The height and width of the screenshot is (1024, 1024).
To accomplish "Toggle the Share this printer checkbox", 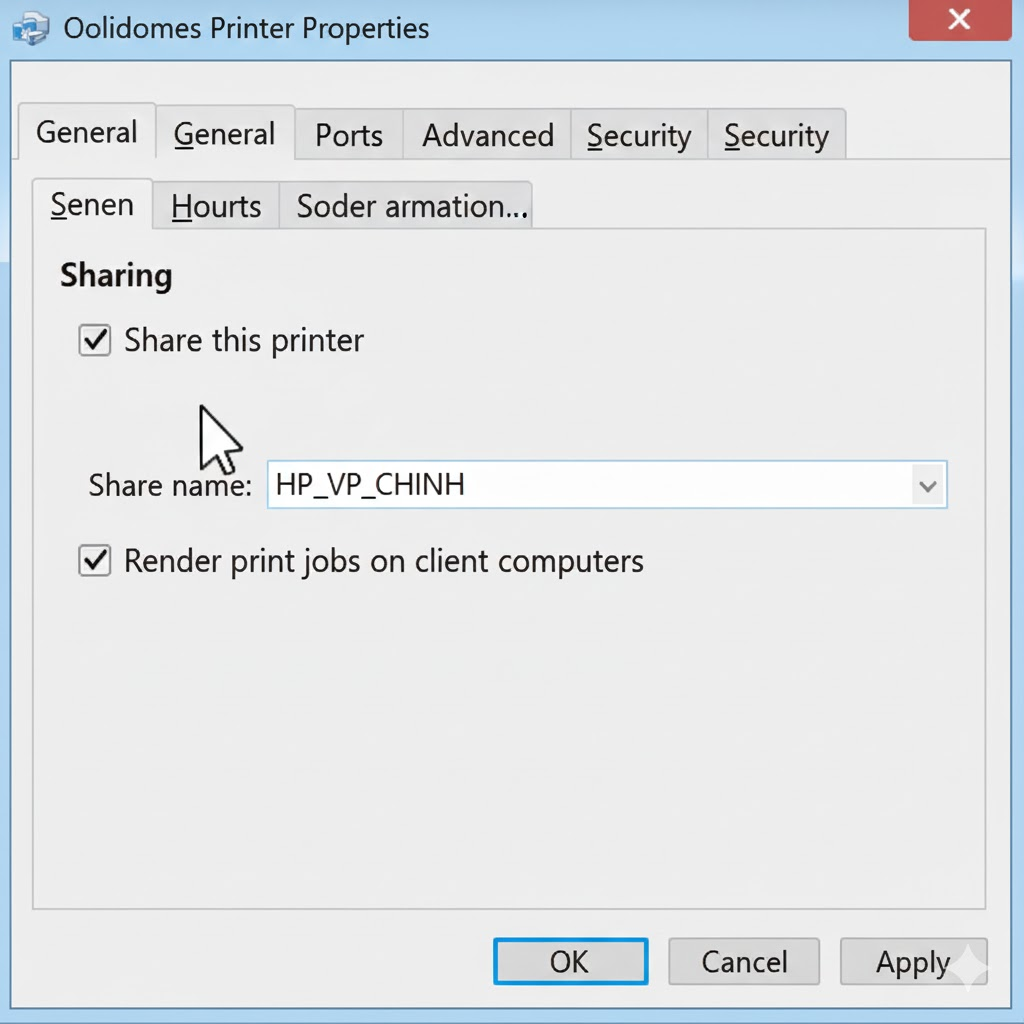I will tap(95, 341).
